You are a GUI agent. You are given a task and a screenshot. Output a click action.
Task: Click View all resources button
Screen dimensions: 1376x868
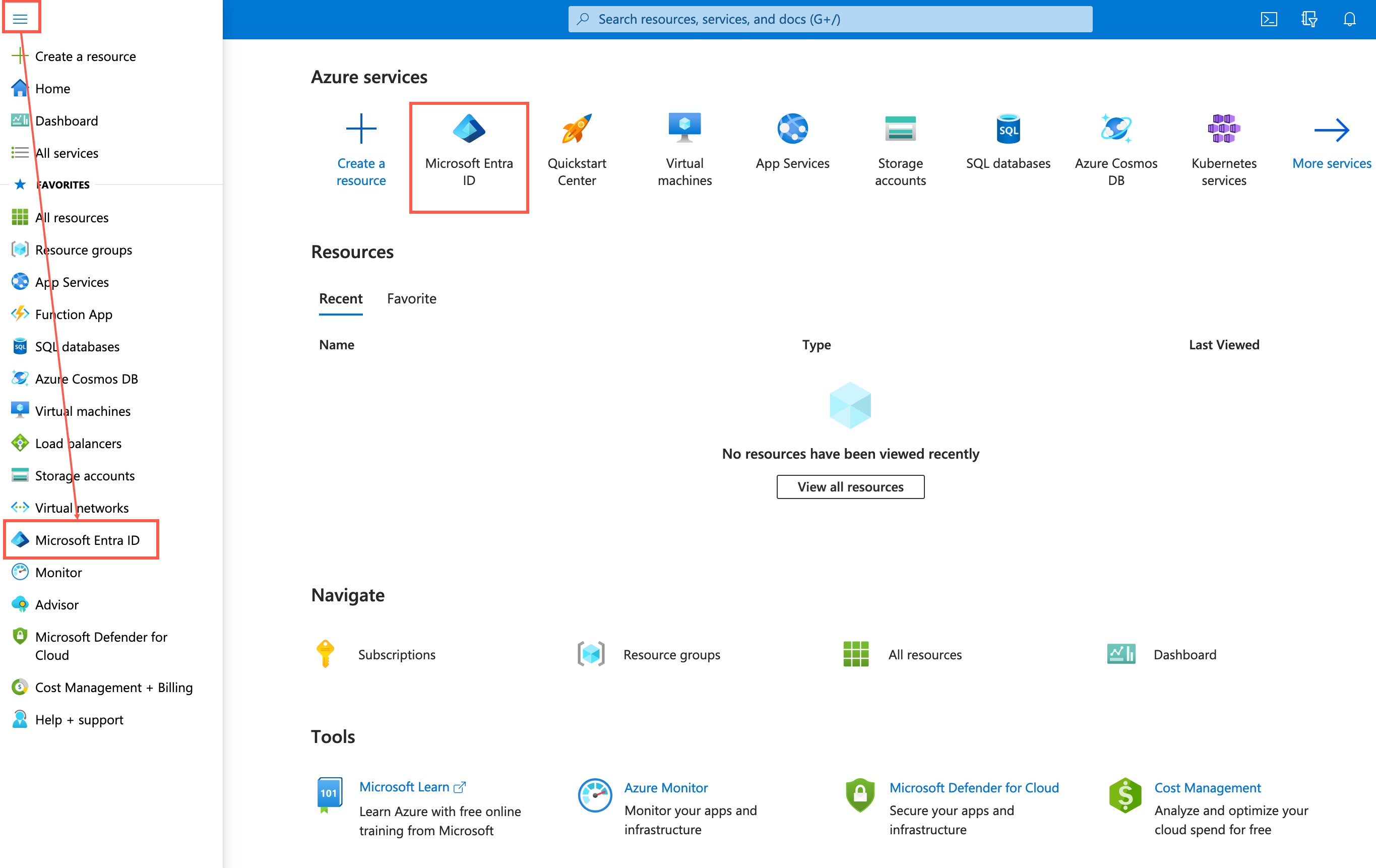pyautogui.click(x=850, y=486)
